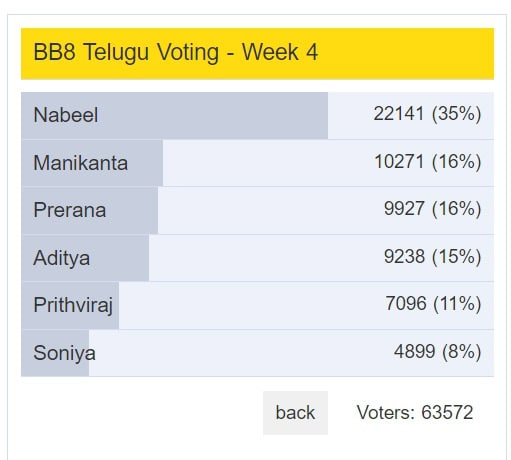Click Nabeel's vote count 22141 (35%)

point(427,114)
